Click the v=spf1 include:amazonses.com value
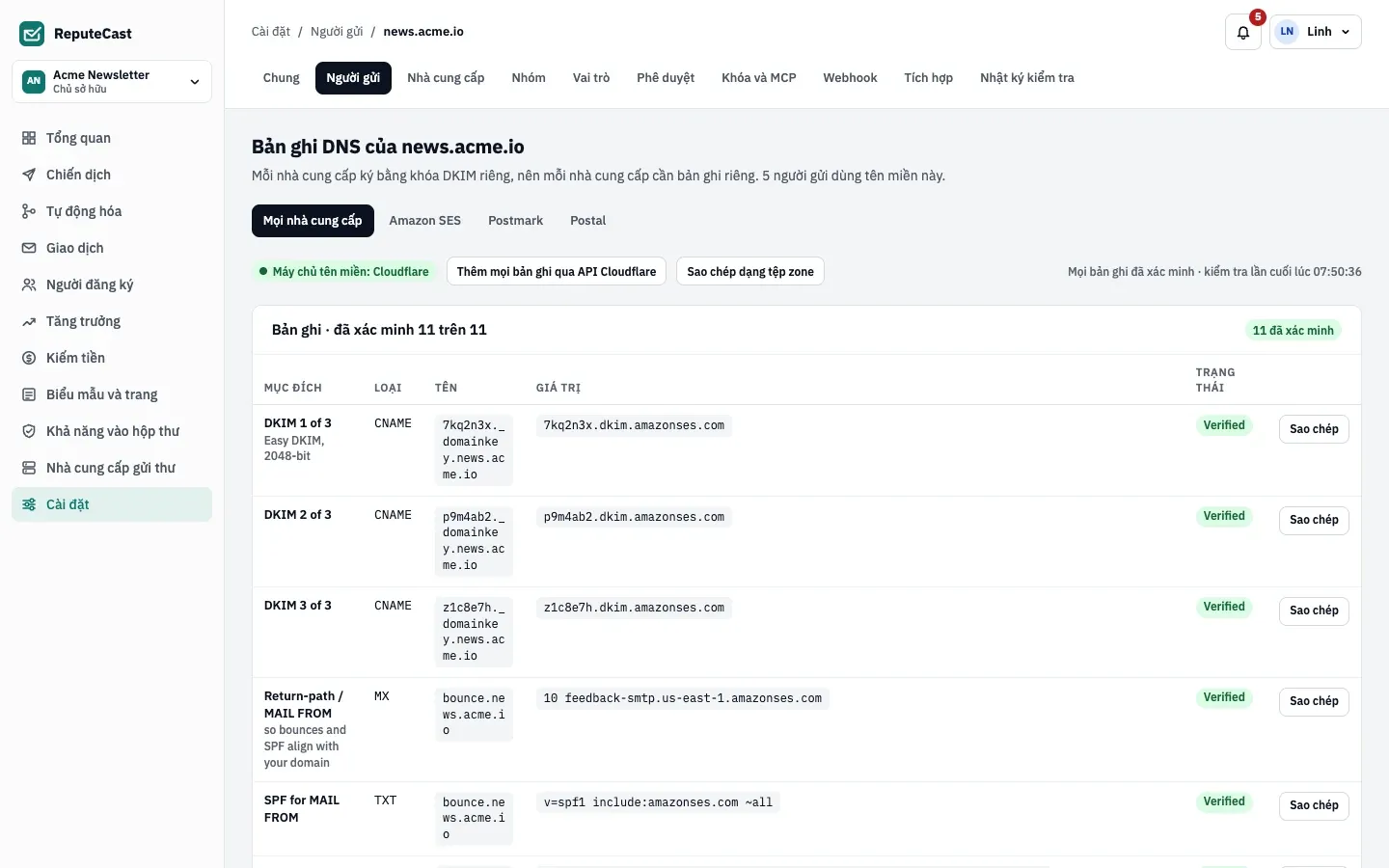The width and height of the screenshot is (1389, 868). click(658, 802)
